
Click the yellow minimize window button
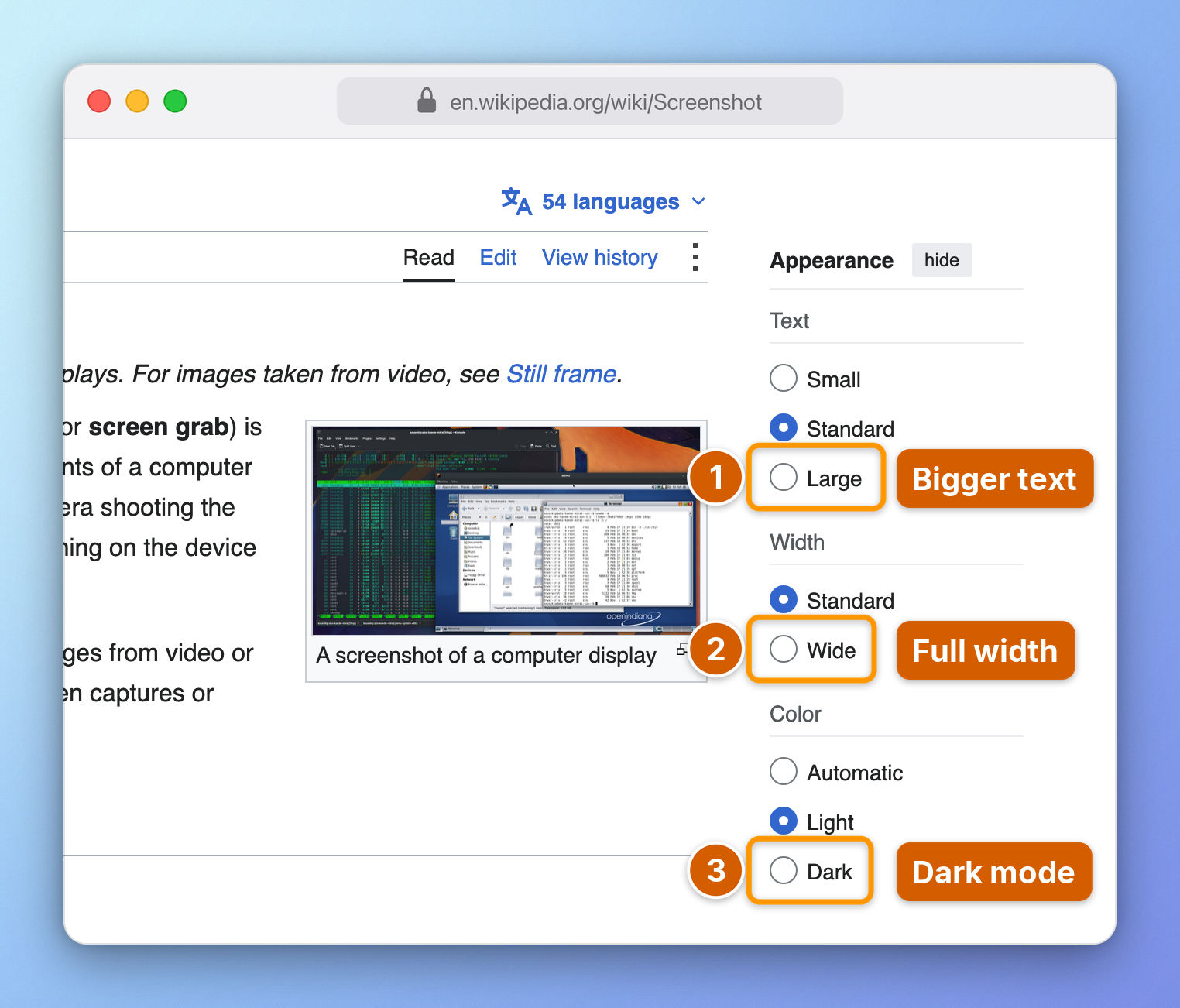pos(137,101)
